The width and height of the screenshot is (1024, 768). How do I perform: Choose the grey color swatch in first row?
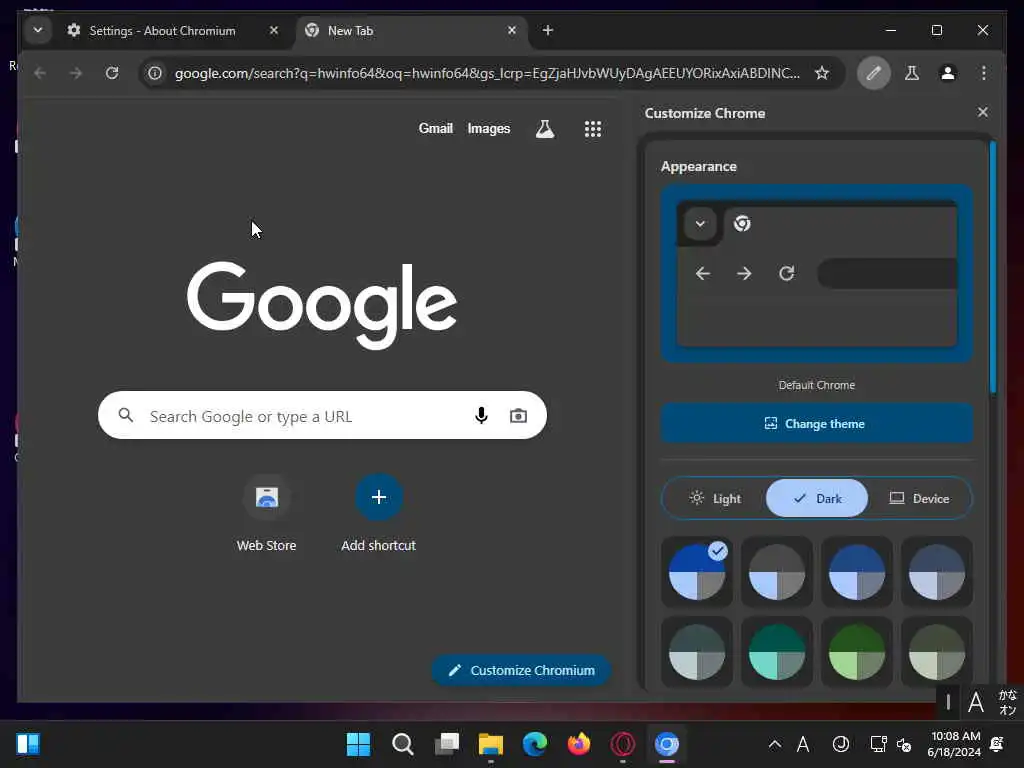[x=776, y=572]
